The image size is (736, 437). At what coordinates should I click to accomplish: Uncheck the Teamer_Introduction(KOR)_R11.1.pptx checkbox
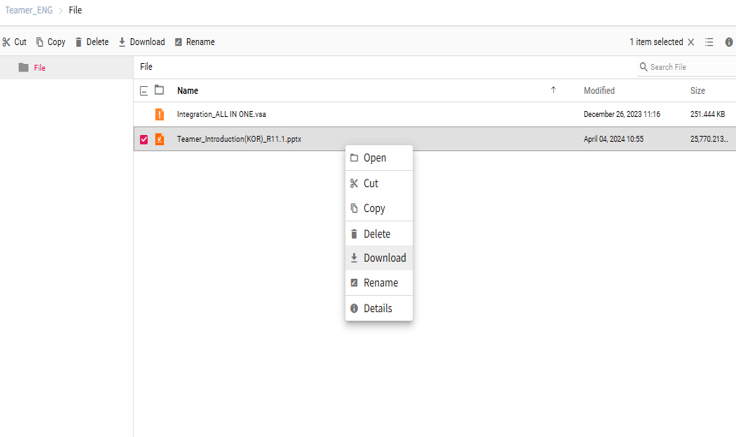[x=144, y=140]
